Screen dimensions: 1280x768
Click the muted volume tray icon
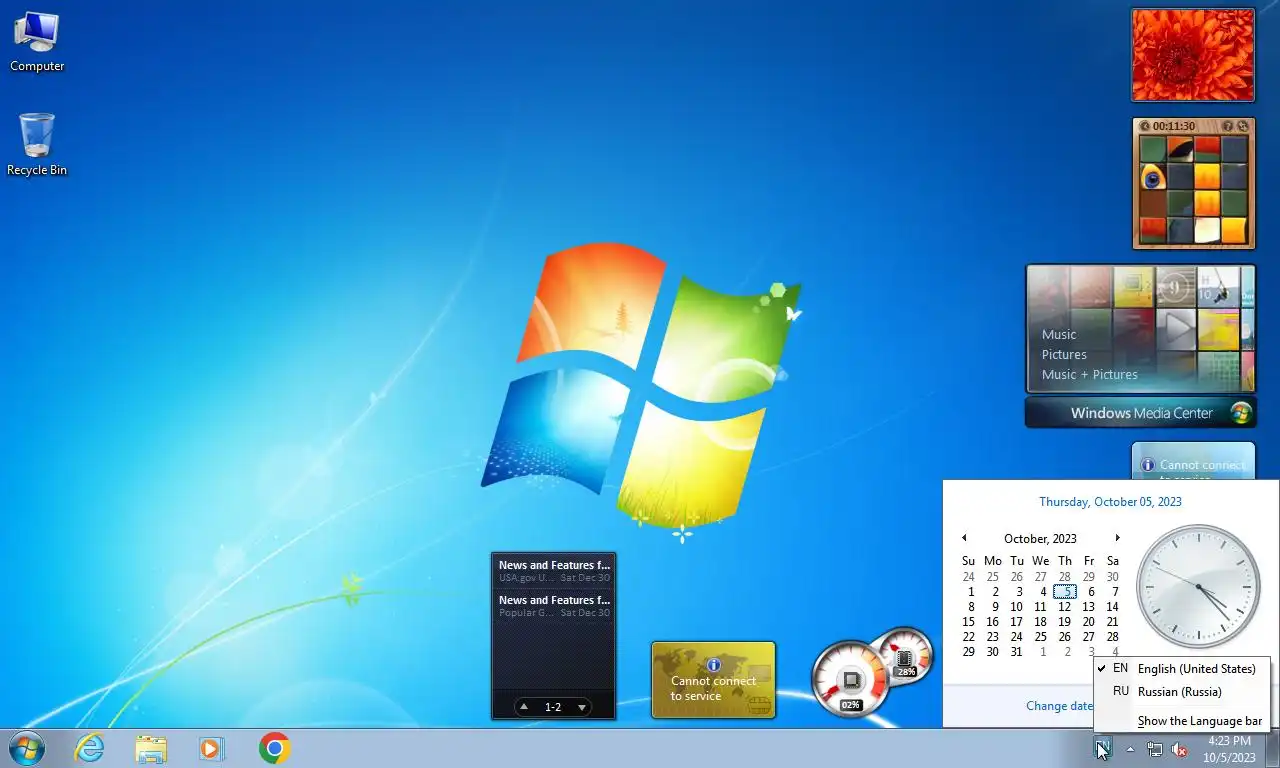pyautogui.click(x=1179, y=749)
